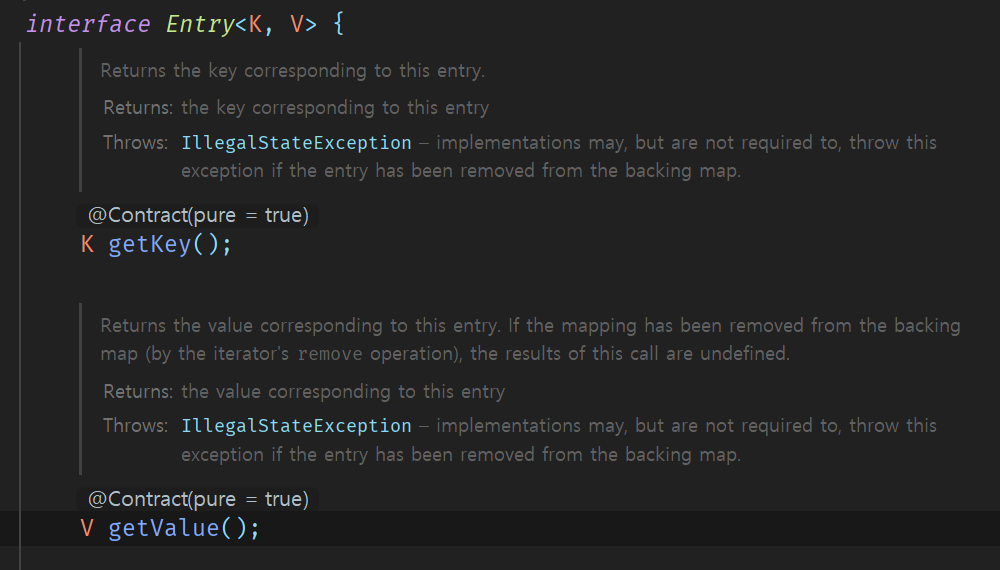1000x570 pixels.
Task: Select the getValue method name
Action: pos(164,528)
